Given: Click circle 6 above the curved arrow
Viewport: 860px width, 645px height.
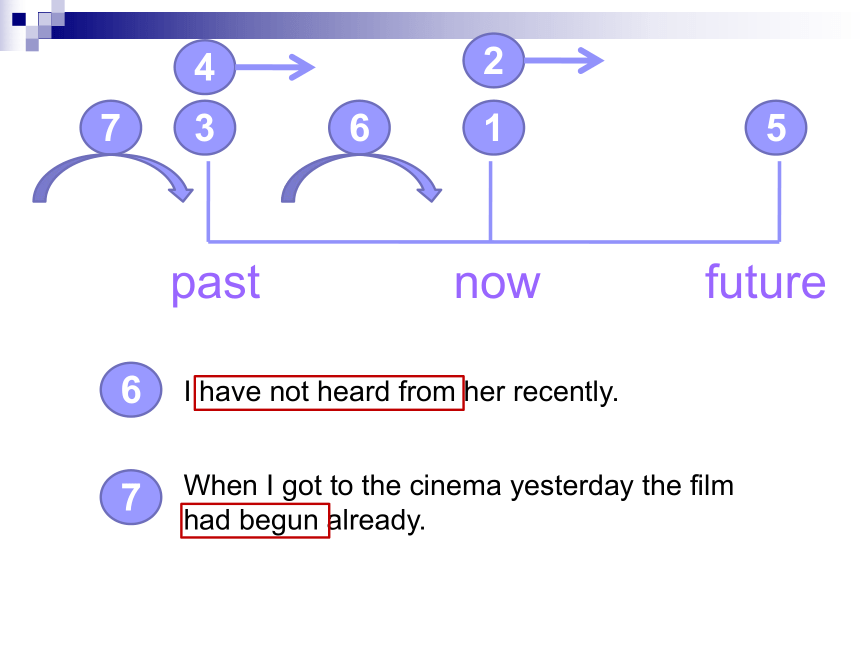Looking at the screenshot, I should (x=359, y=128).
